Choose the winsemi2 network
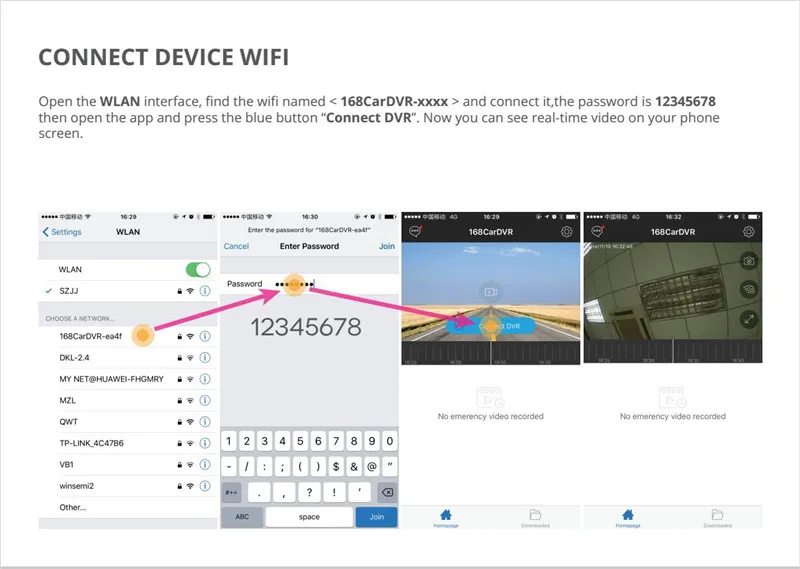The image size is (800, 569). click(128, 486)
